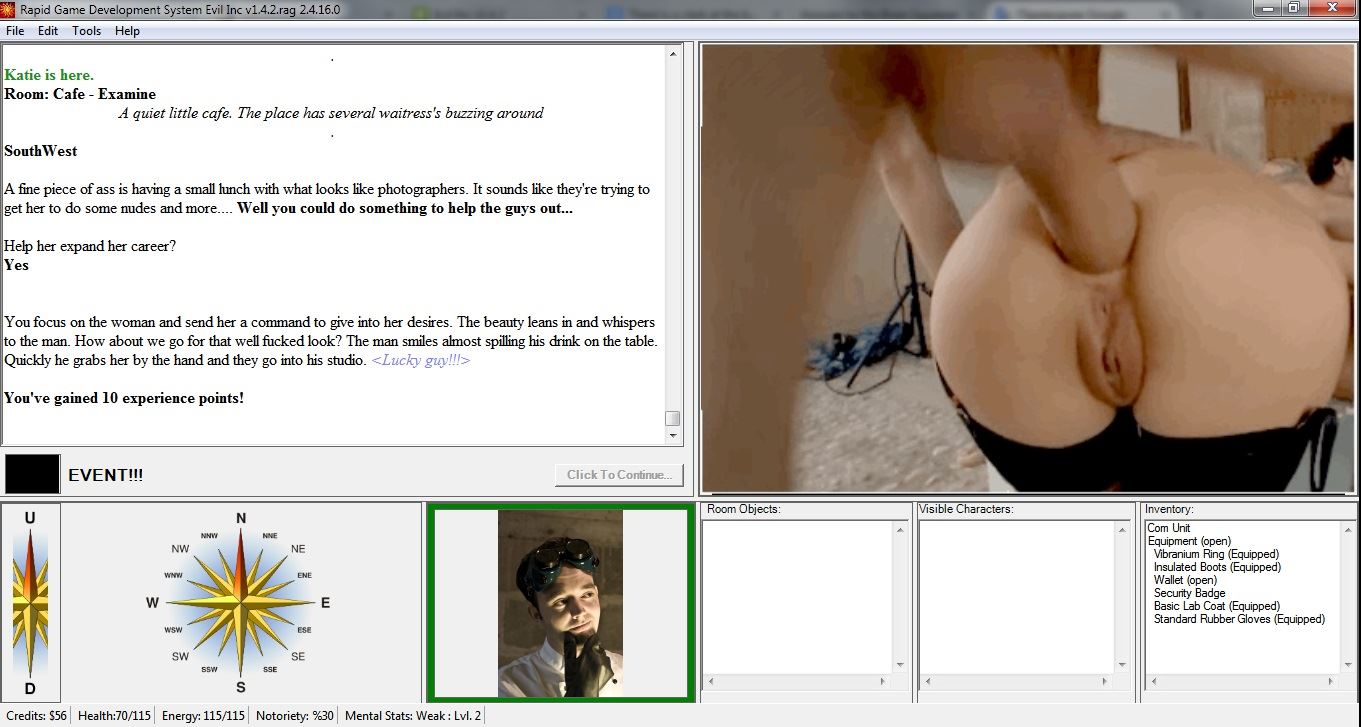Click the East point on the compass
Viewport: 1361px width, 727px height.
pos(325,603)
